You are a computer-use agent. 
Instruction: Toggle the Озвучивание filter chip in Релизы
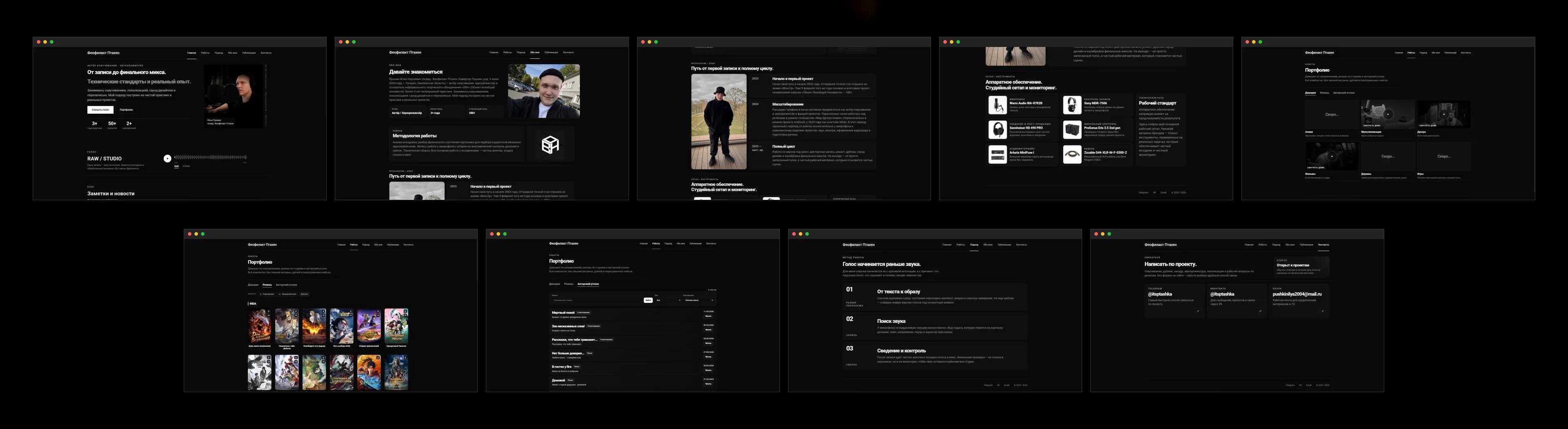(267, 294)
